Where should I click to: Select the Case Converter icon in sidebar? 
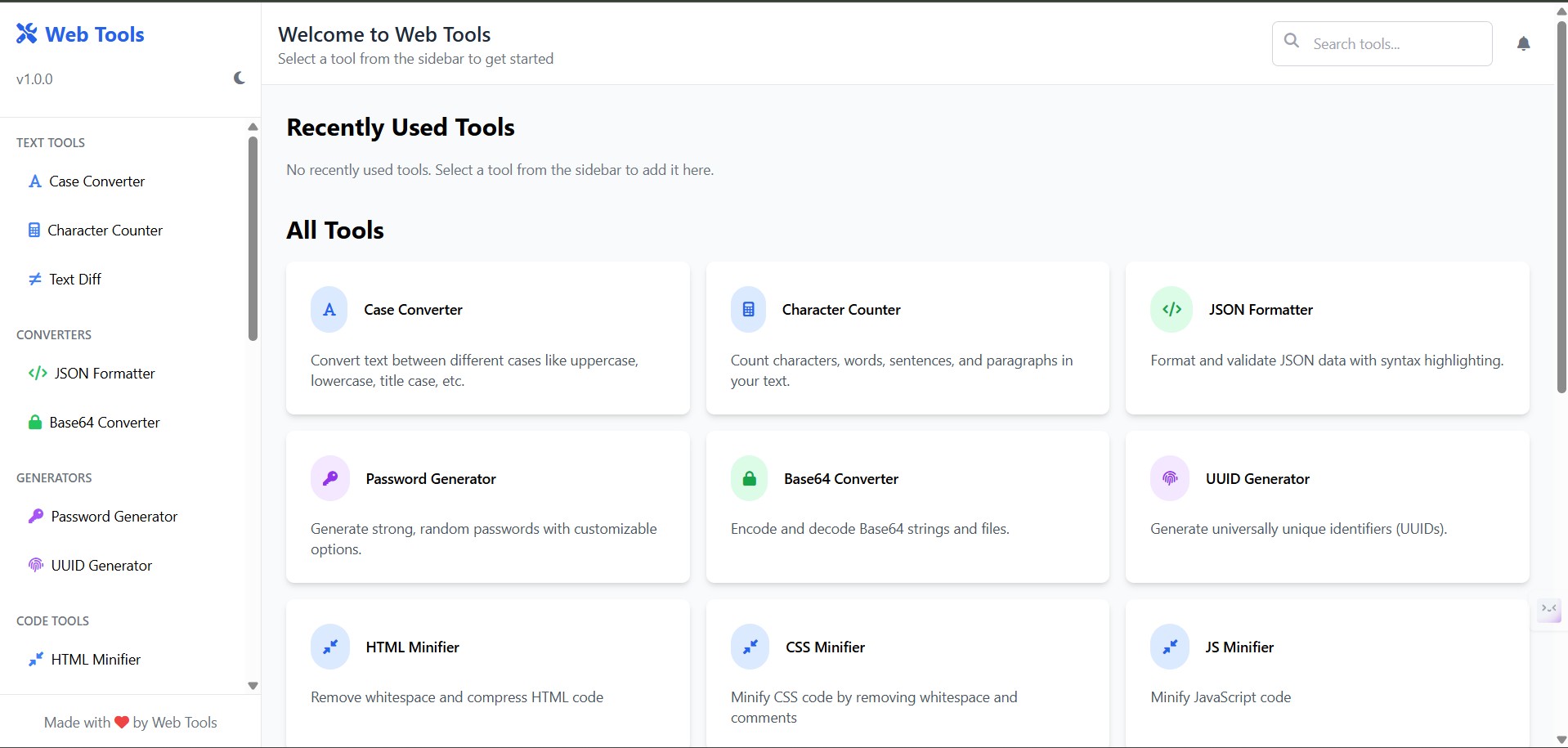point(34,181)
